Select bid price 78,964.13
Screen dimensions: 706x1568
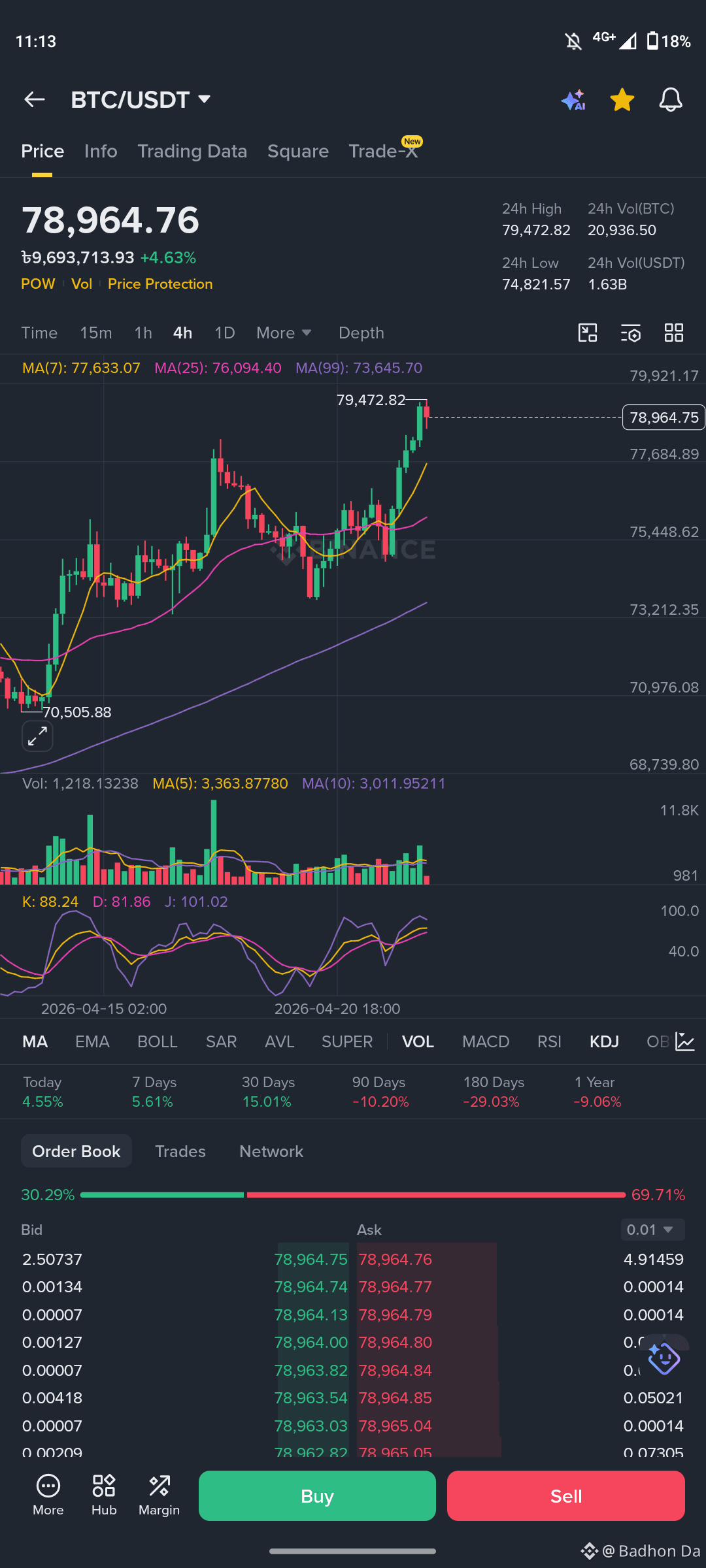[311, 1315]
